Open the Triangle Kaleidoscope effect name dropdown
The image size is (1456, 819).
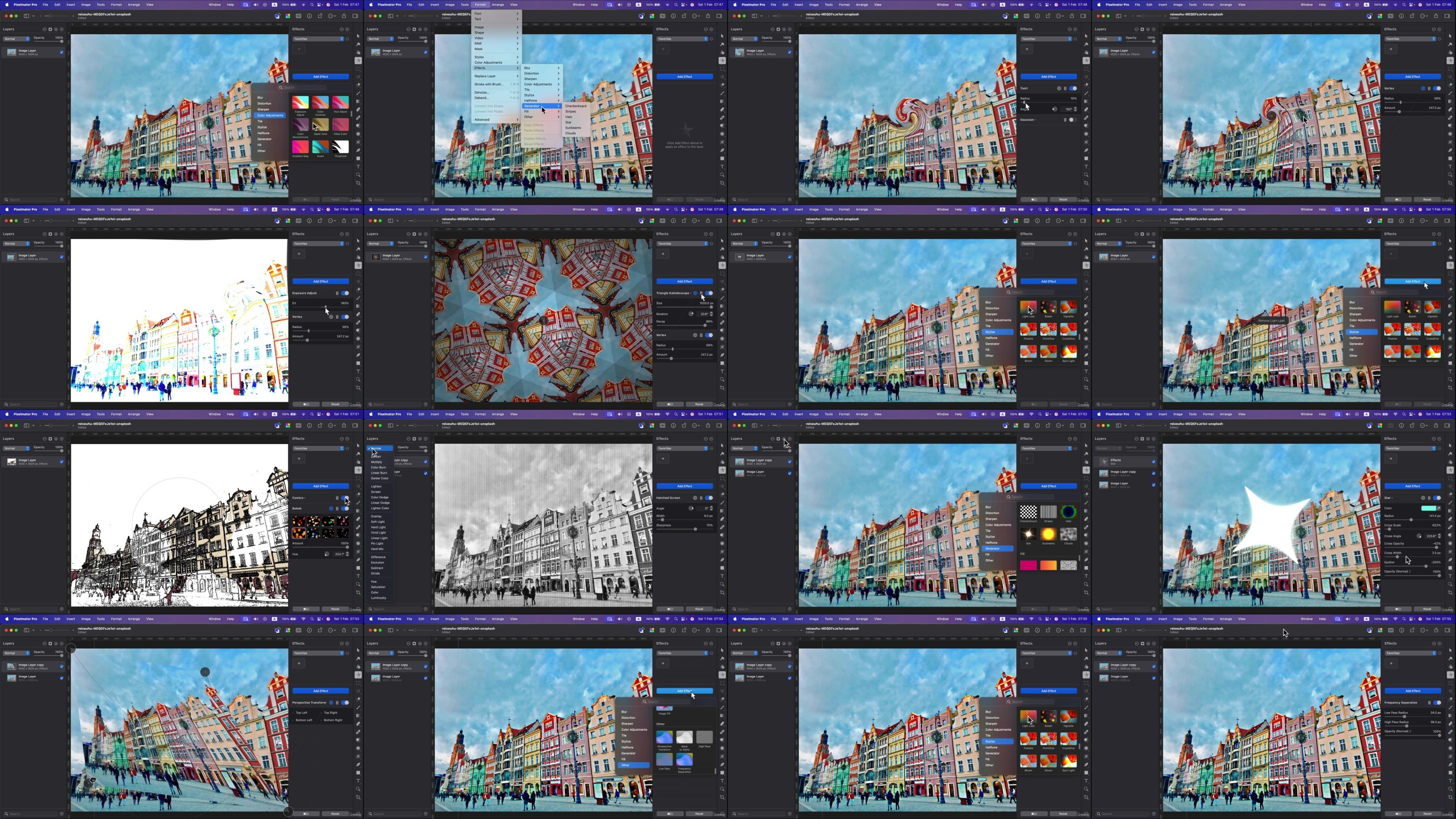[x=674, y=293]
